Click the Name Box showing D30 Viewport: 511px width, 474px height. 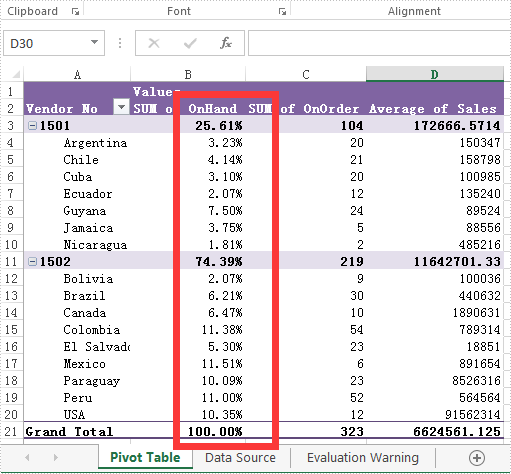(54, 43)
